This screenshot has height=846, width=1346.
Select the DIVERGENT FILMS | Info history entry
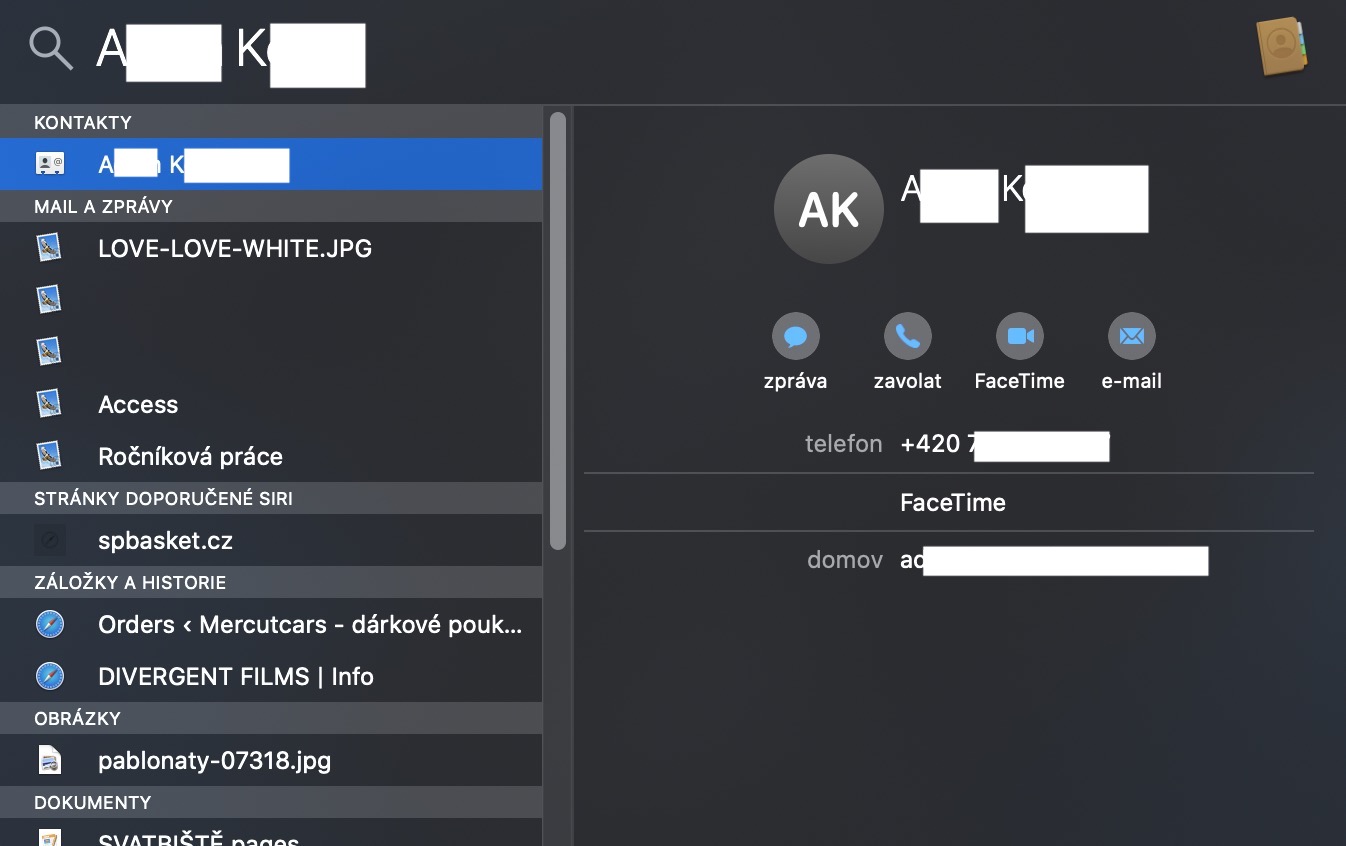pyautogui.click(x=236, y=676)
